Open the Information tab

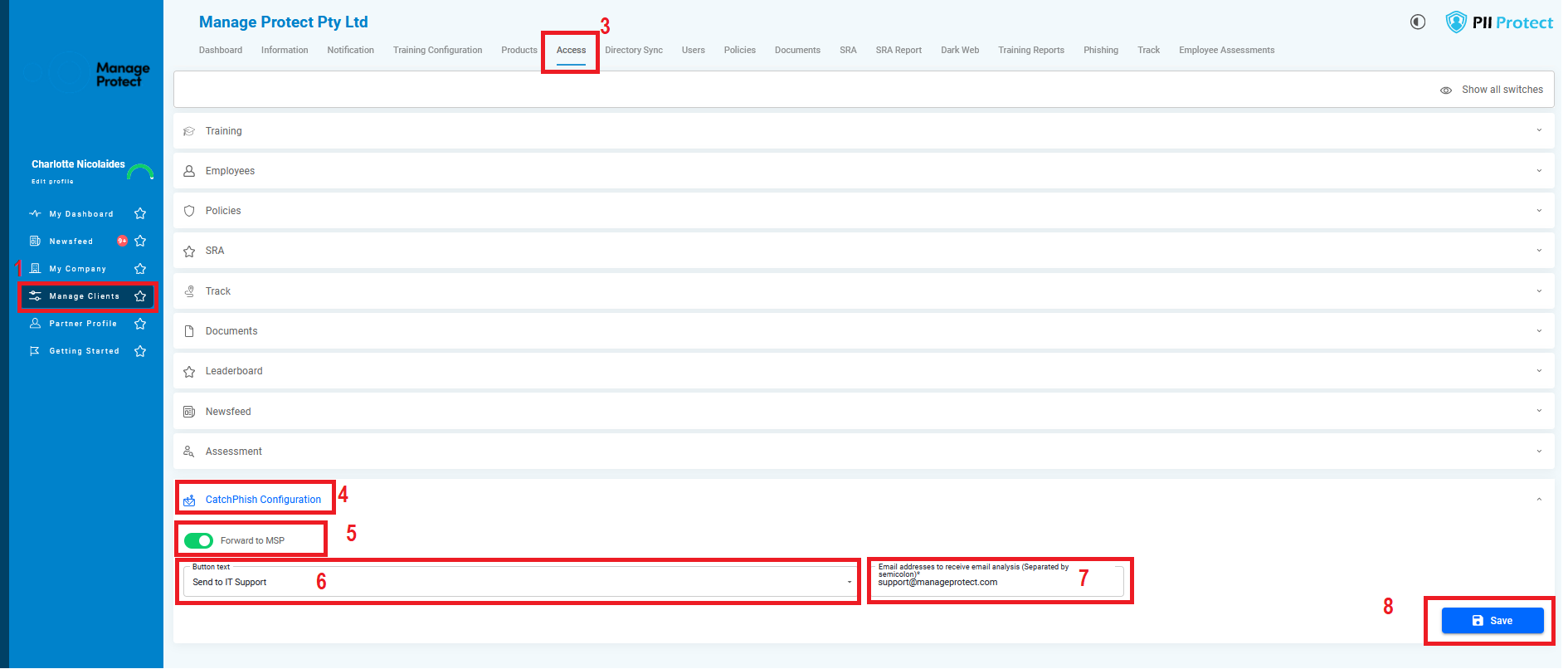click(285, 51)
